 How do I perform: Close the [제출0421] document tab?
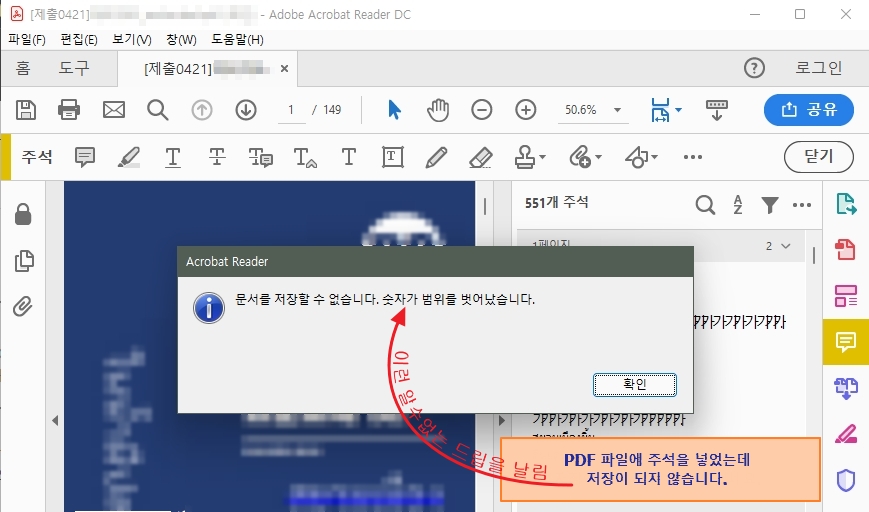point(284,68)
